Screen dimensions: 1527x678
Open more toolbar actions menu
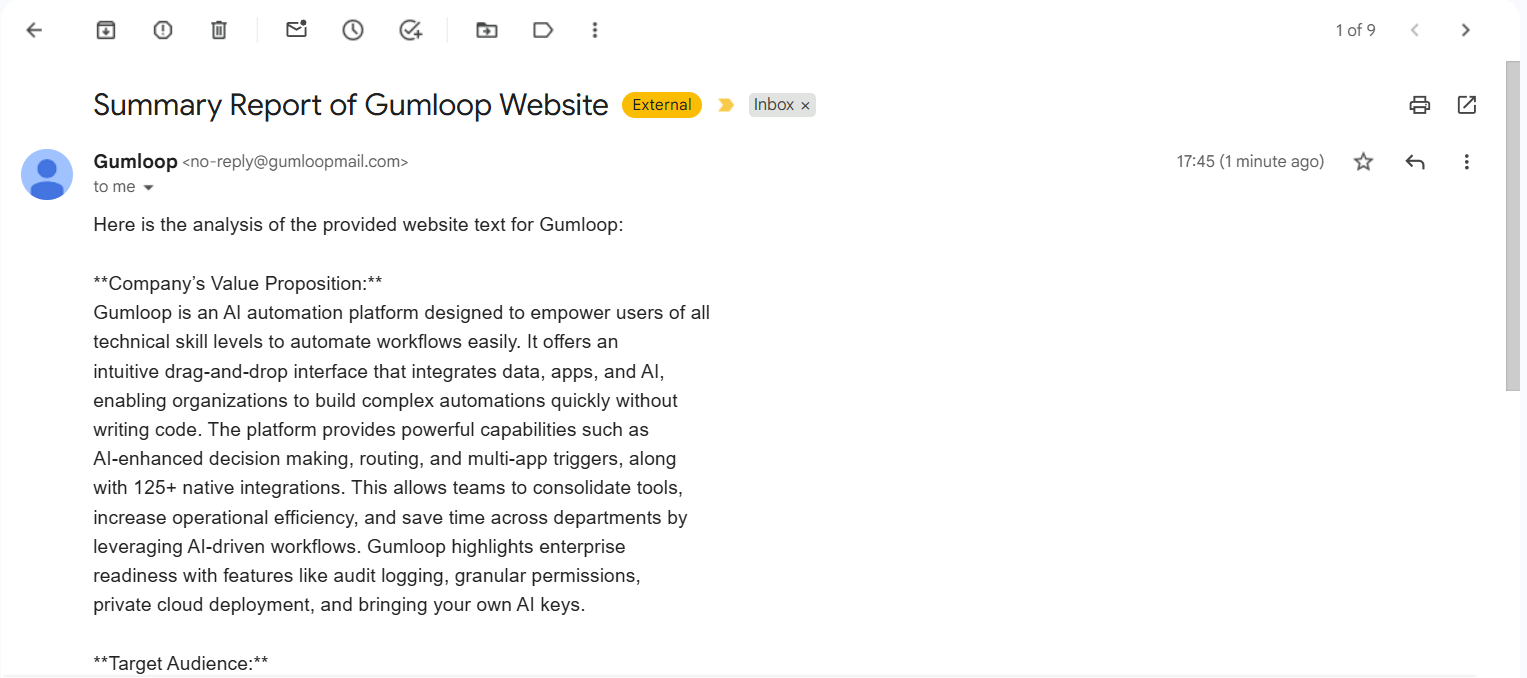tap(595, 30)
